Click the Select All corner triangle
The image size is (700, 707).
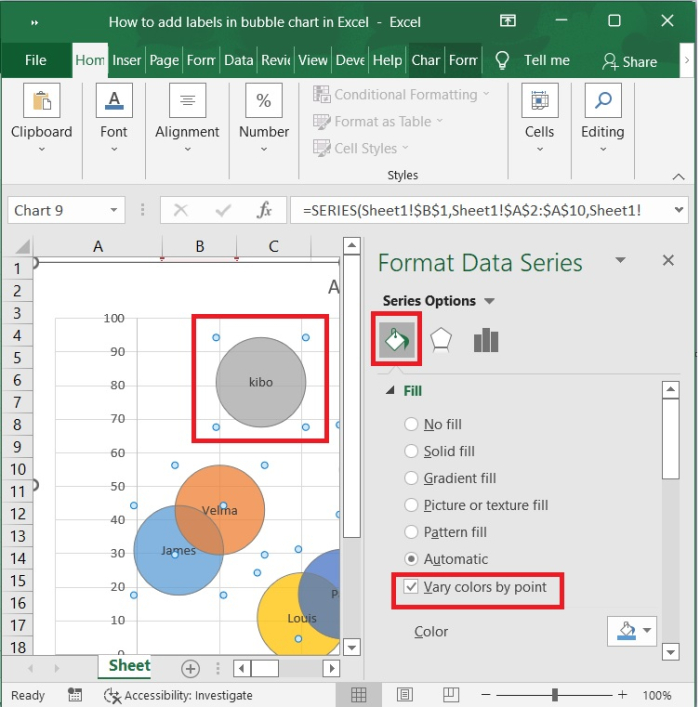[x=22, y=246]
